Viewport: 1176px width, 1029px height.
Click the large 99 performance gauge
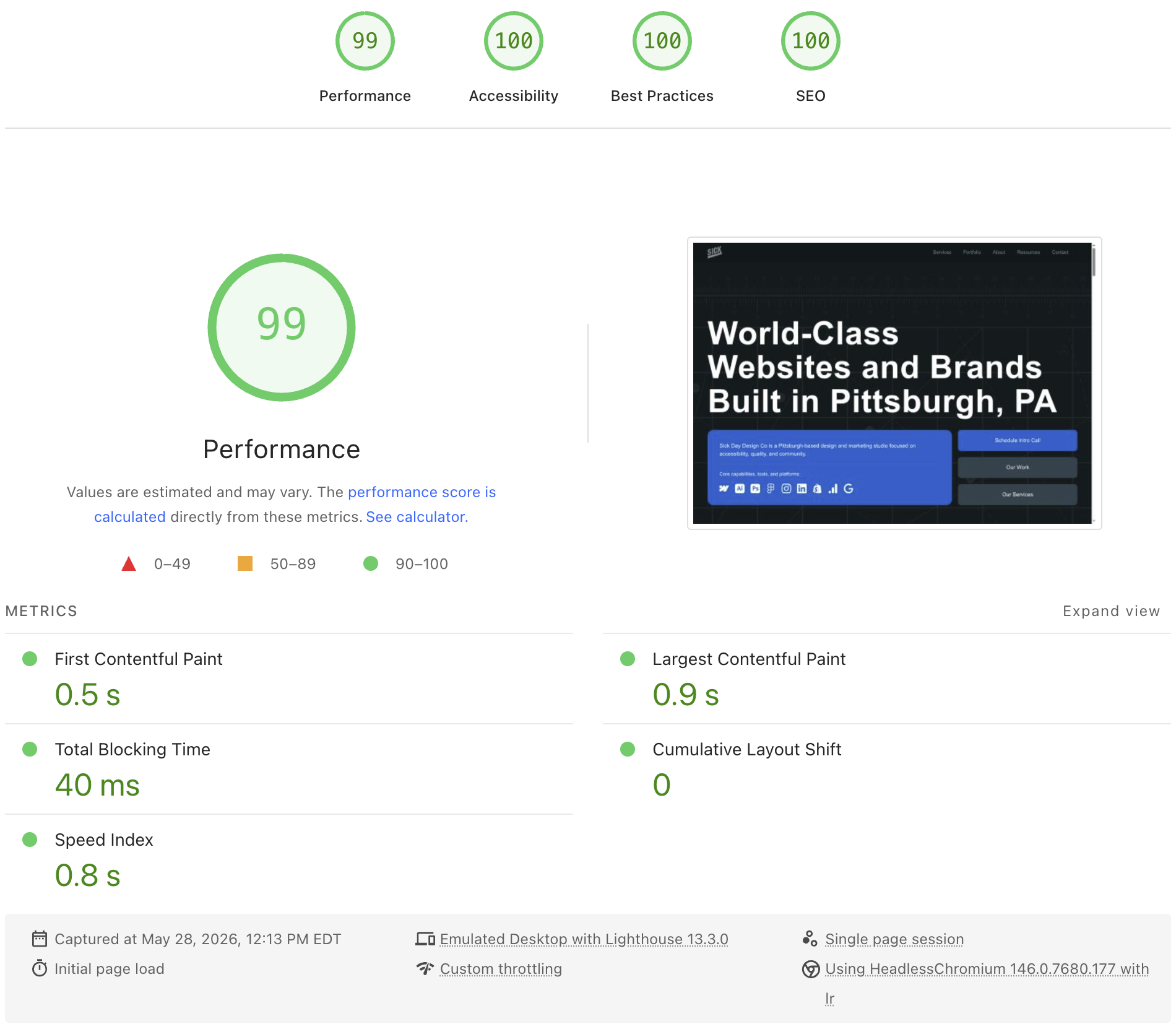tap(282, 327)
